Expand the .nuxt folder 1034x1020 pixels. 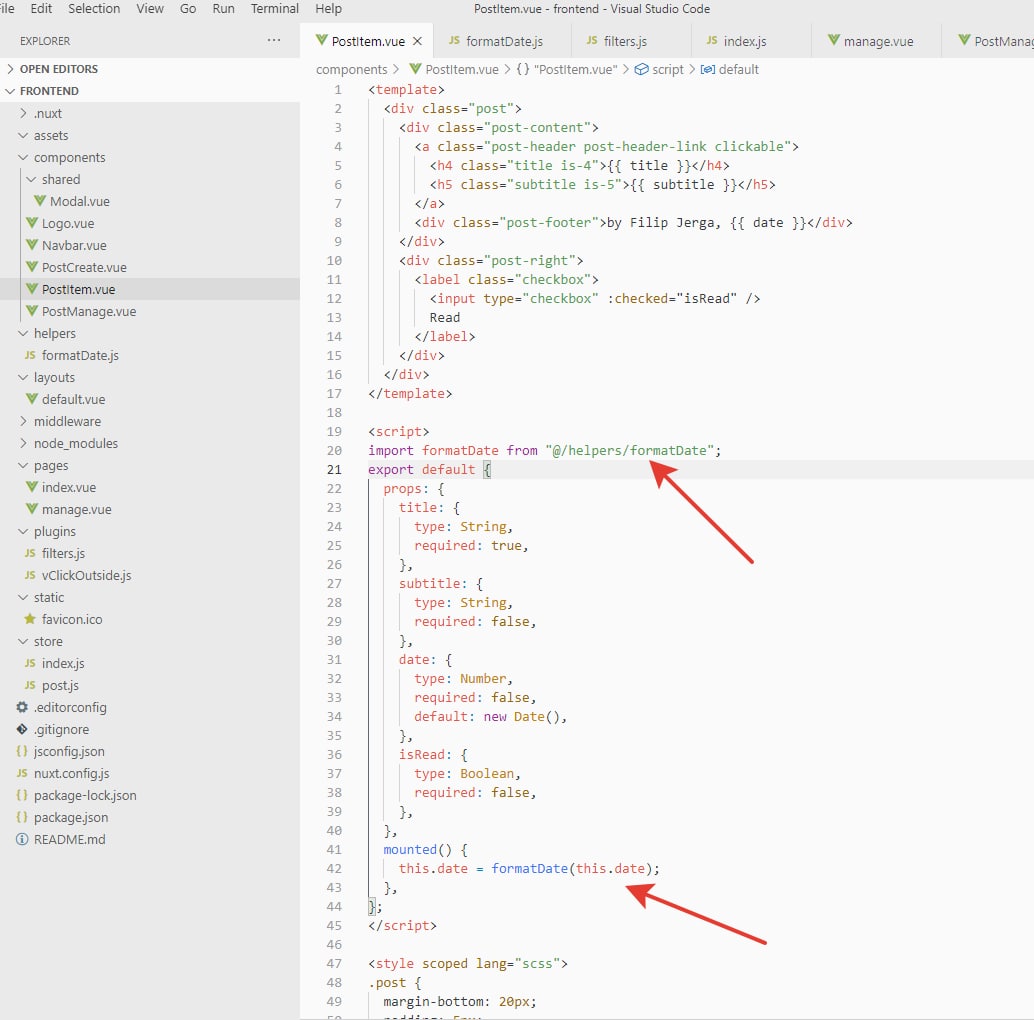23,113
